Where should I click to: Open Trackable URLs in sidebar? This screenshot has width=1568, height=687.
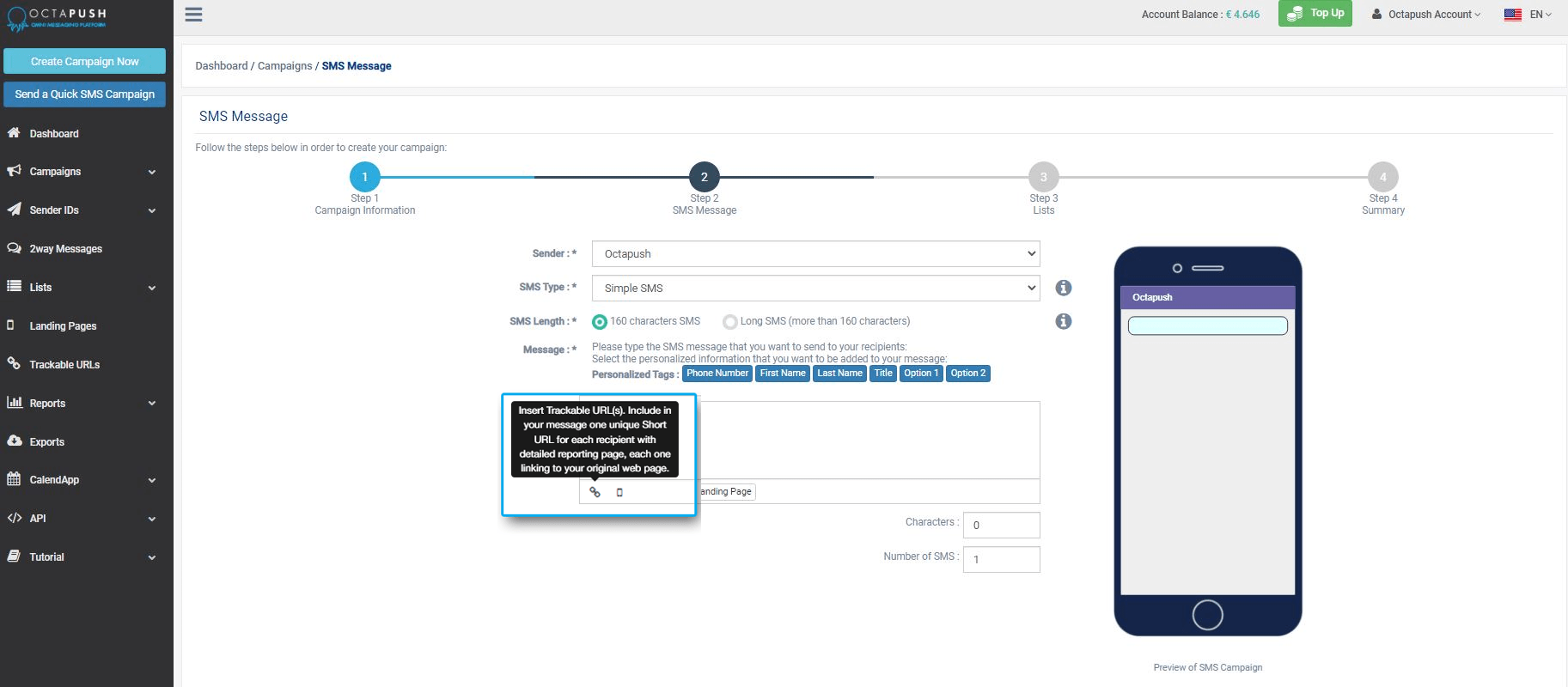click(64, 365)
